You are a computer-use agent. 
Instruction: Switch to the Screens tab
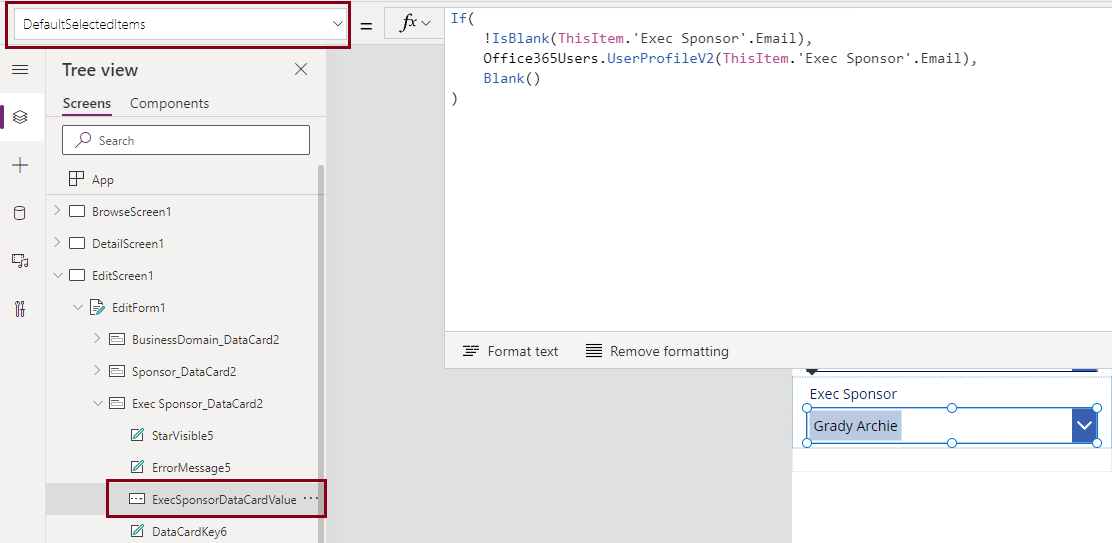point(87,103)
